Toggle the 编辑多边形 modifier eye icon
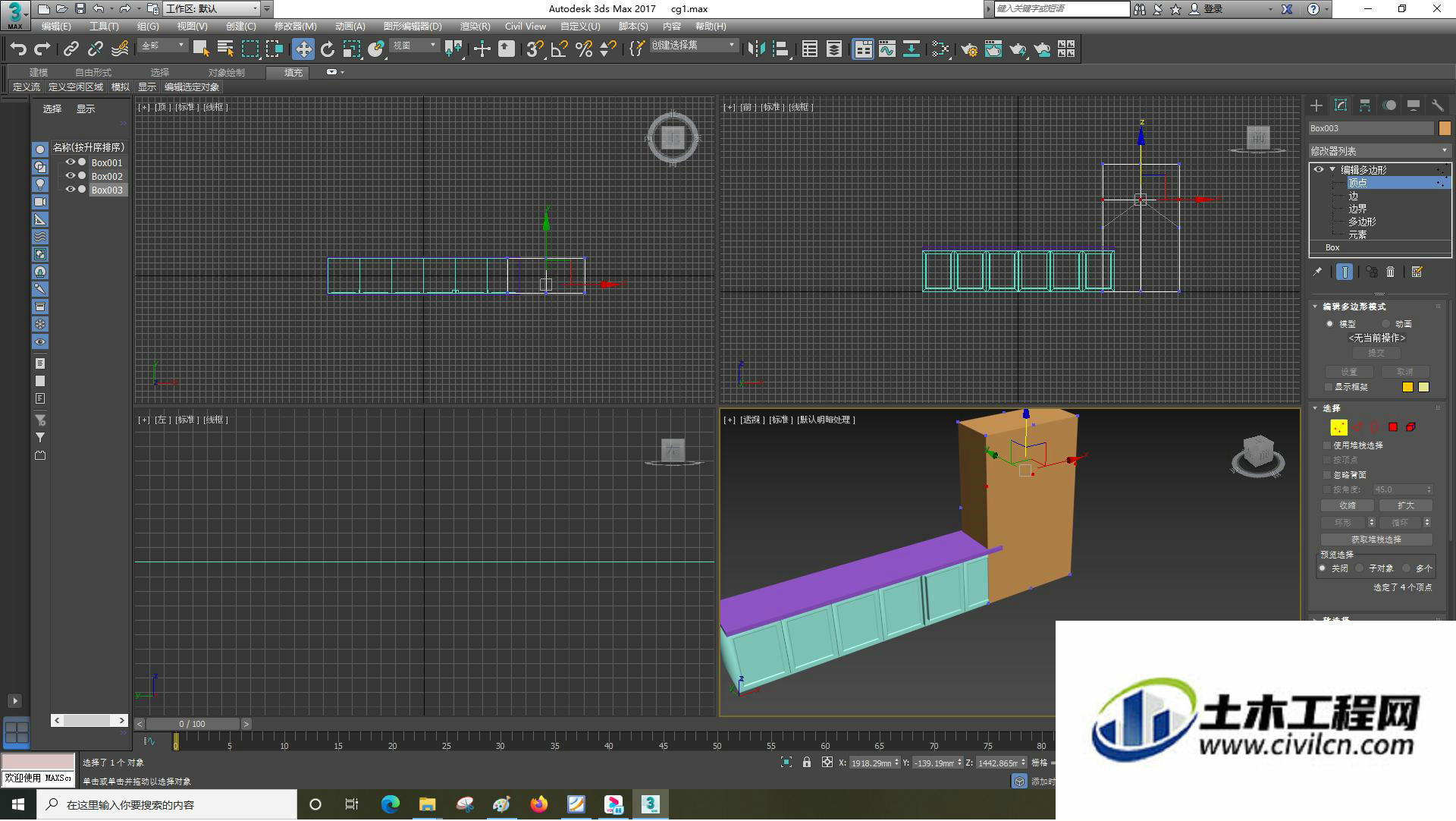 click(x=1319, y=169)
